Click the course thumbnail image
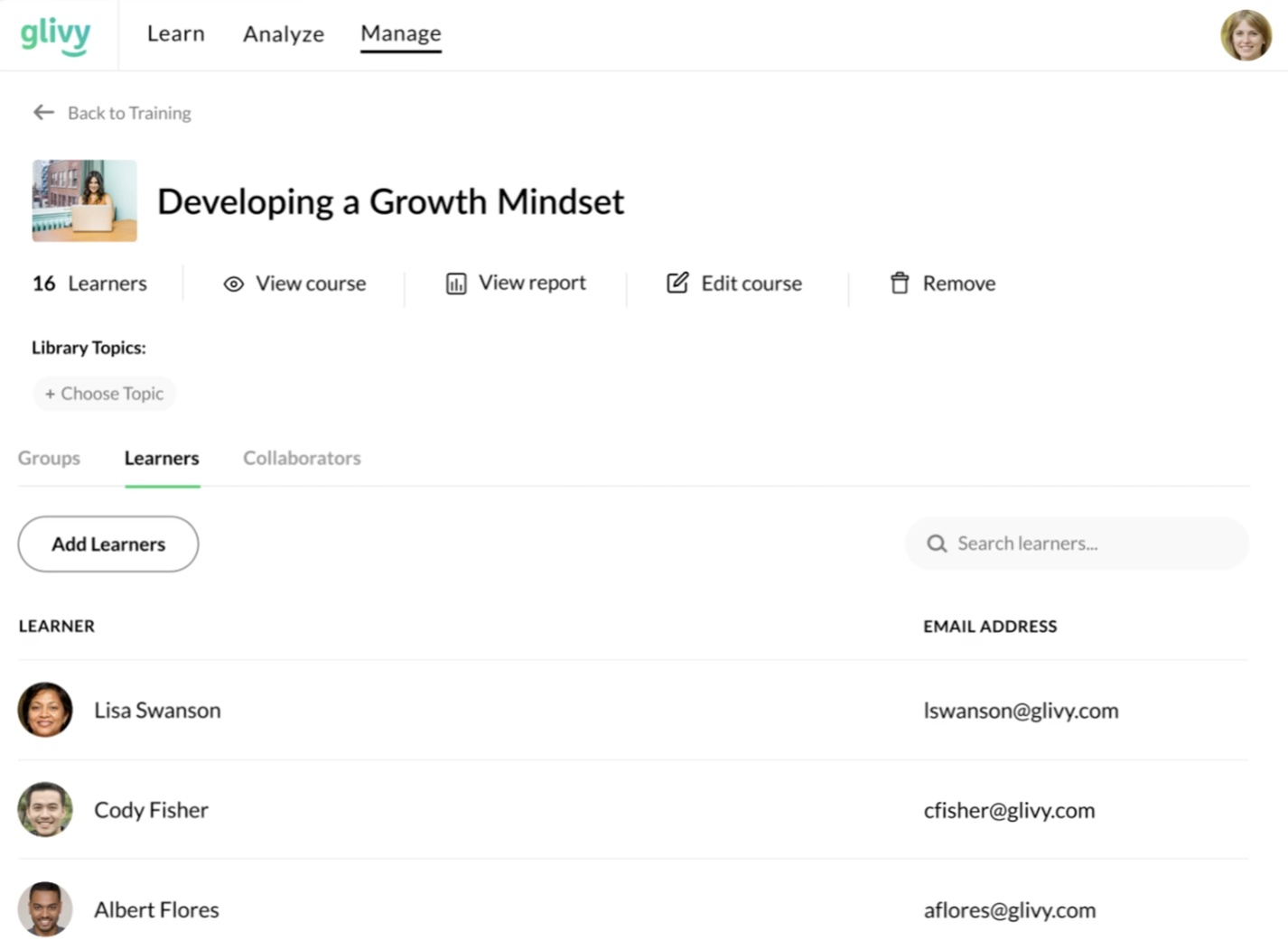Image resolution: width=1288 pixels, height=949 pixels. (85, 200)
